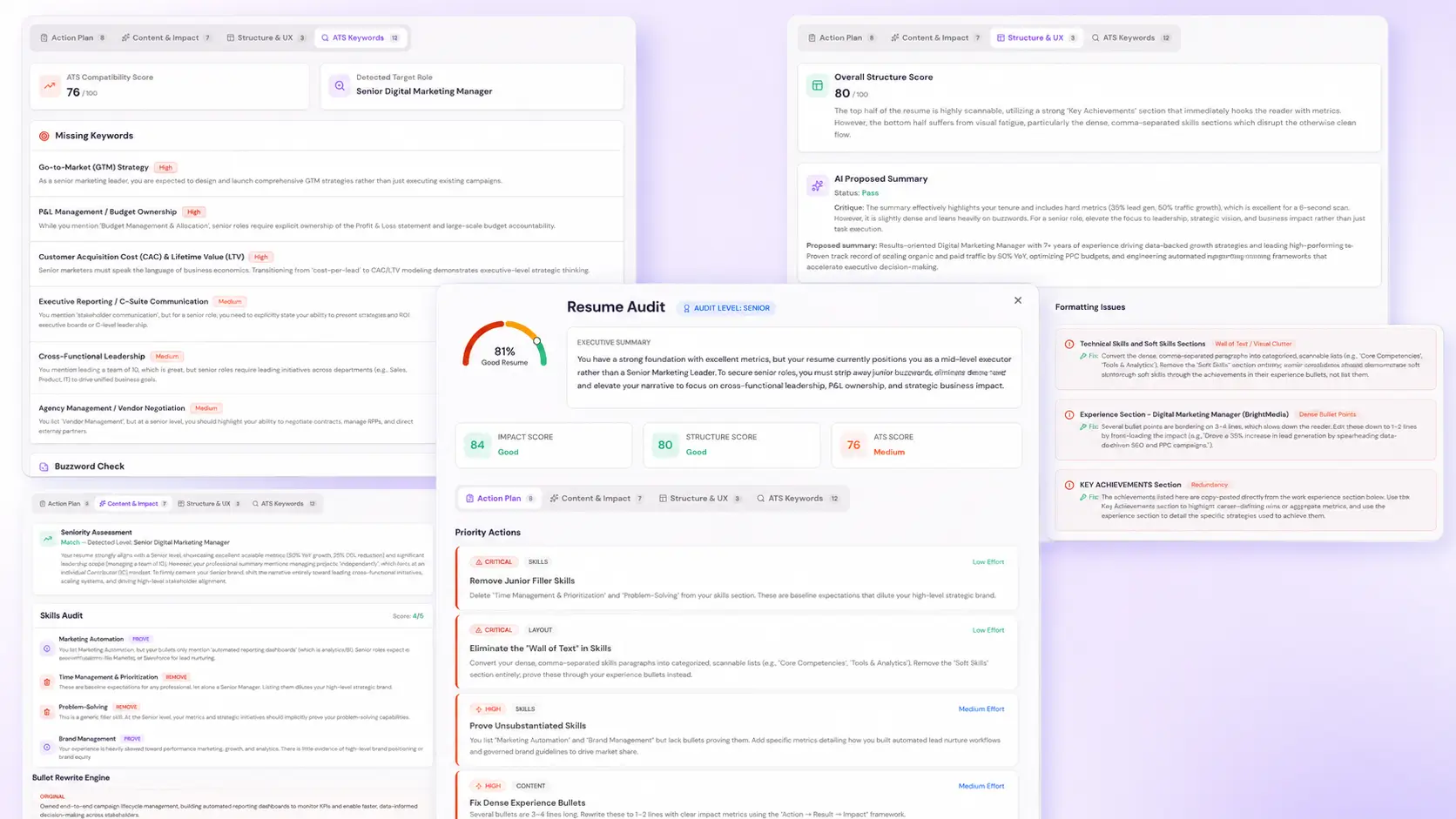
Task: Click the Overall Structure Score layout icon
Action: 817,85
